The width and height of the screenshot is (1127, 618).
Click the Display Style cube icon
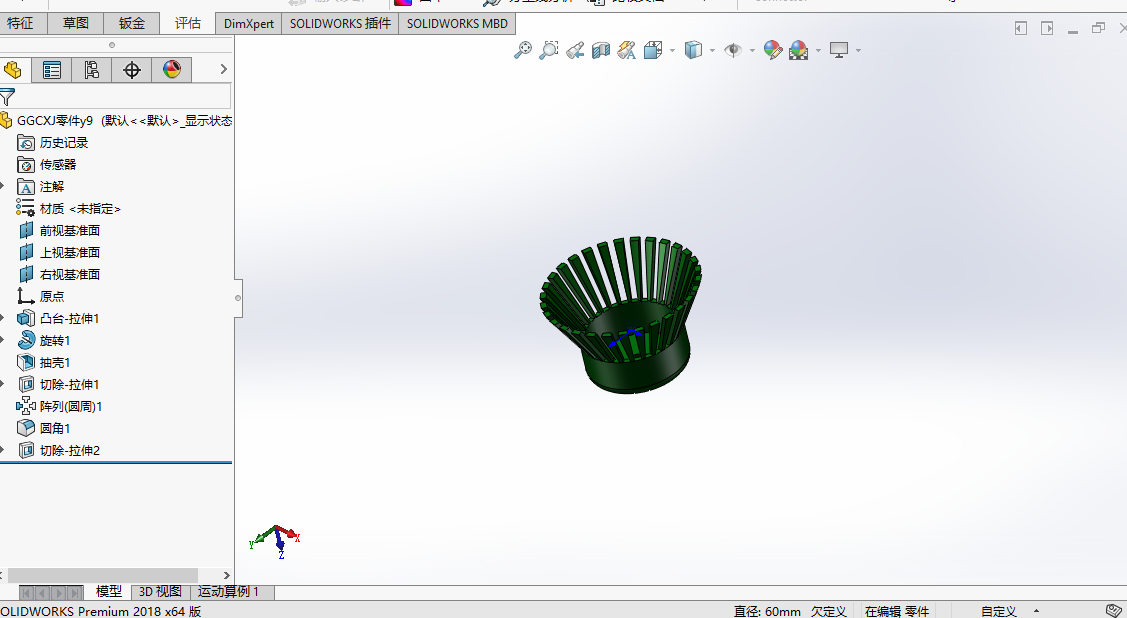[693, 50]
